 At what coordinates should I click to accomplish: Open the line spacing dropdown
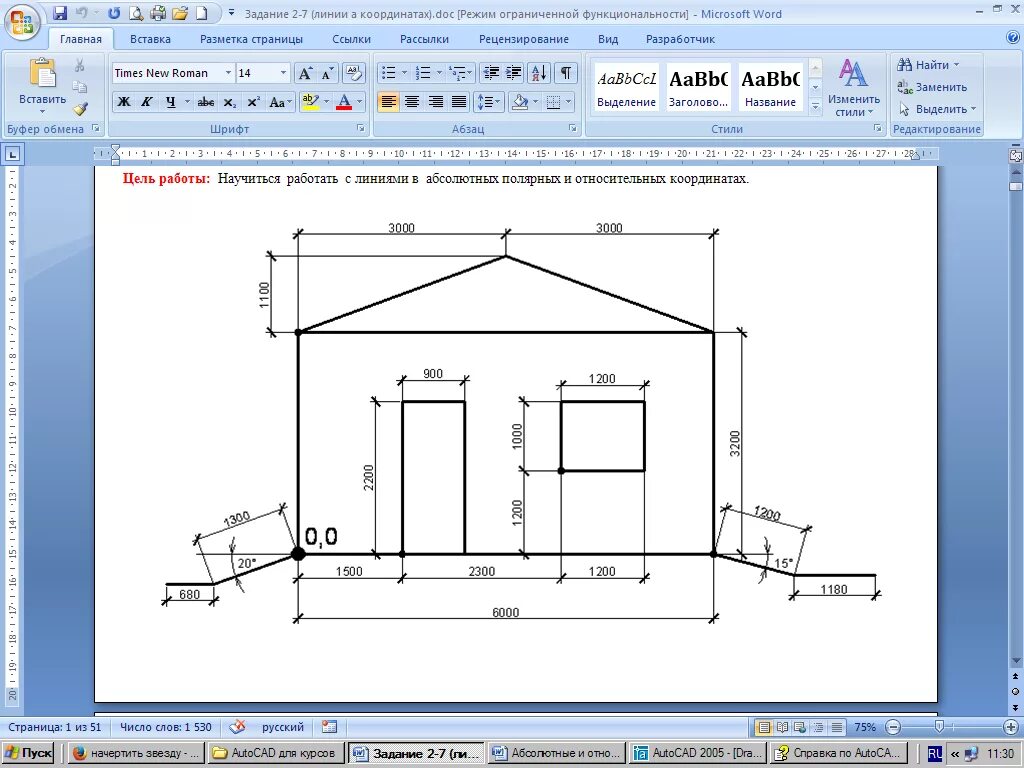coord(489,102)
